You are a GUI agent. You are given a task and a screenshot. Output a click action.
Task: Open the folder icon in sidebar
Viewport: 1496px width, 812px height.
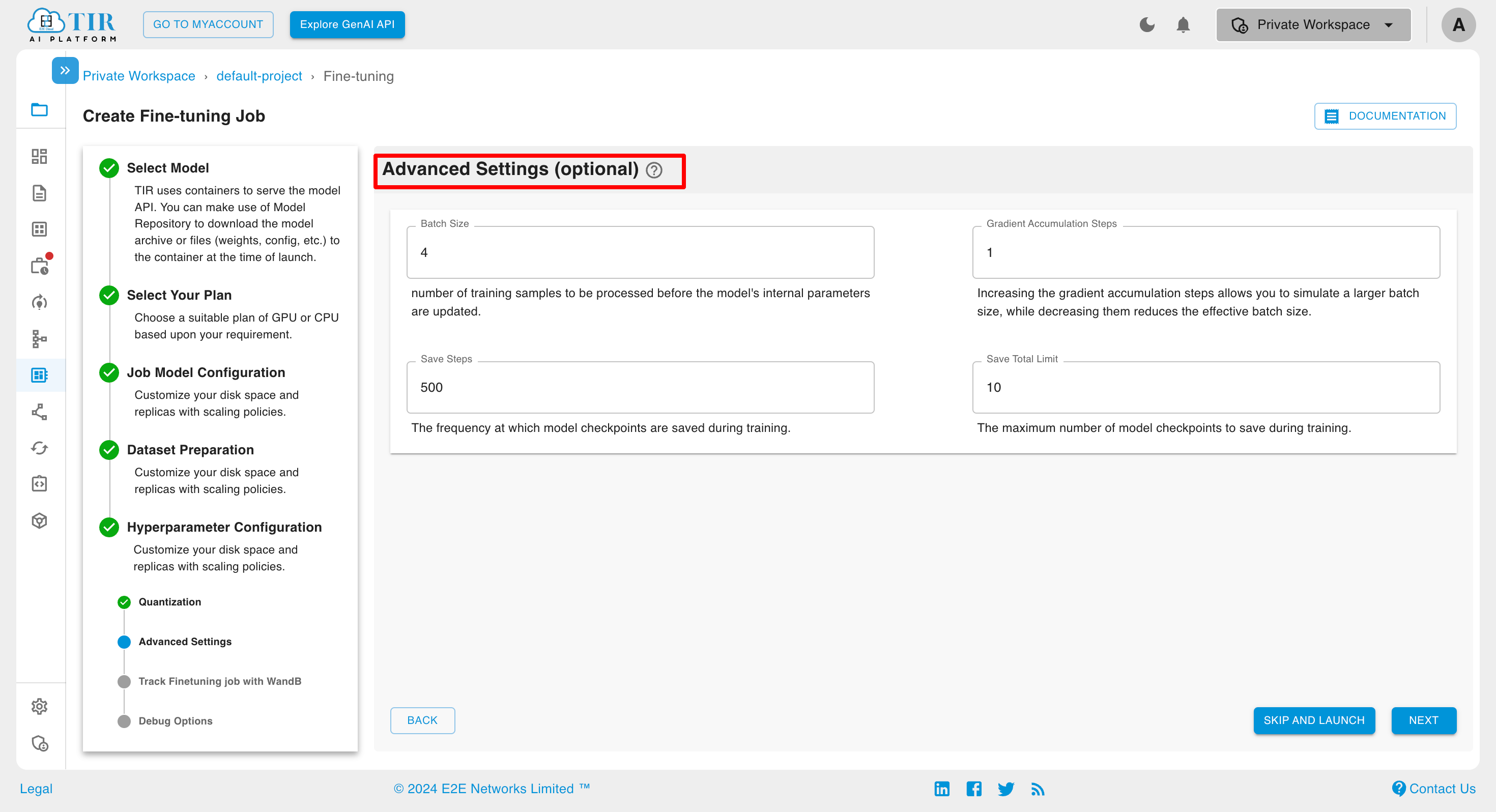pyautogui.click(x=40, y=110)
